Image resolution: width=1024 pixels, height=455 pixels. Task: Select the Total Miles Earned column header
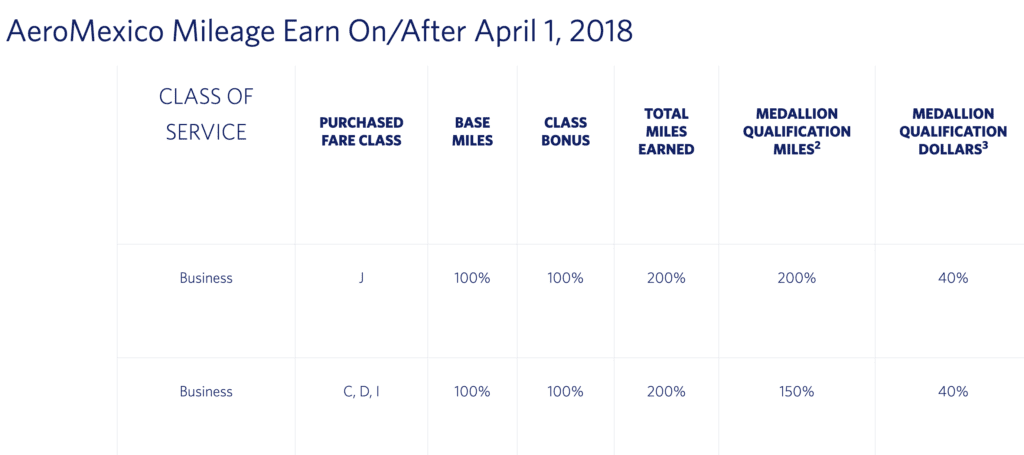(666, 132)
